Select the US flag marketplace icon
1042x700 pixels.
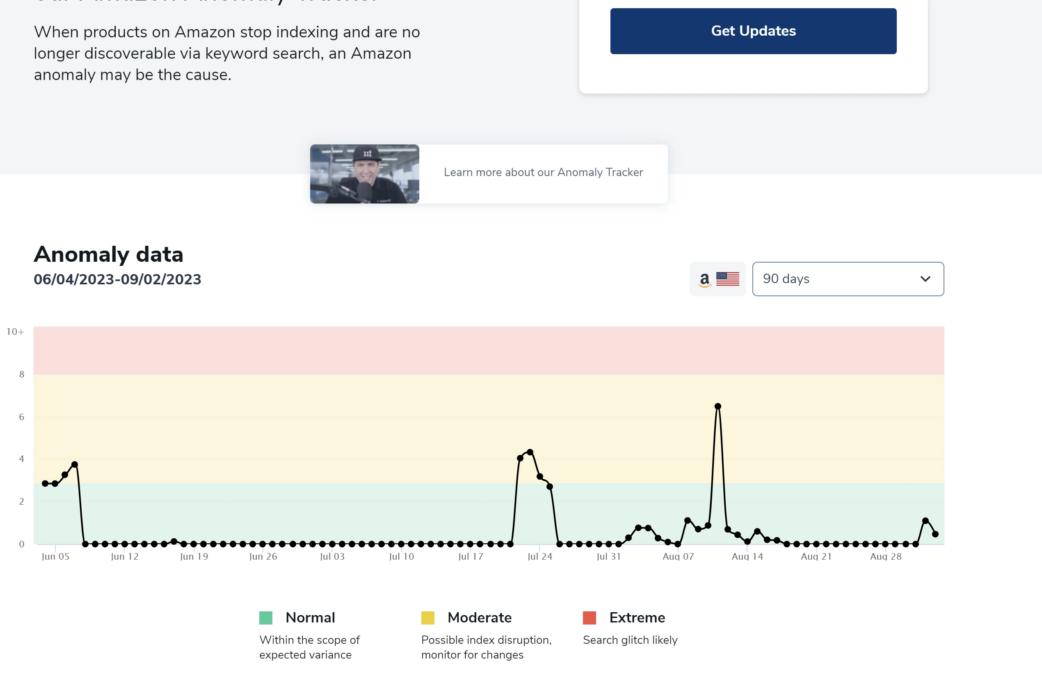[x=728, y=279]
